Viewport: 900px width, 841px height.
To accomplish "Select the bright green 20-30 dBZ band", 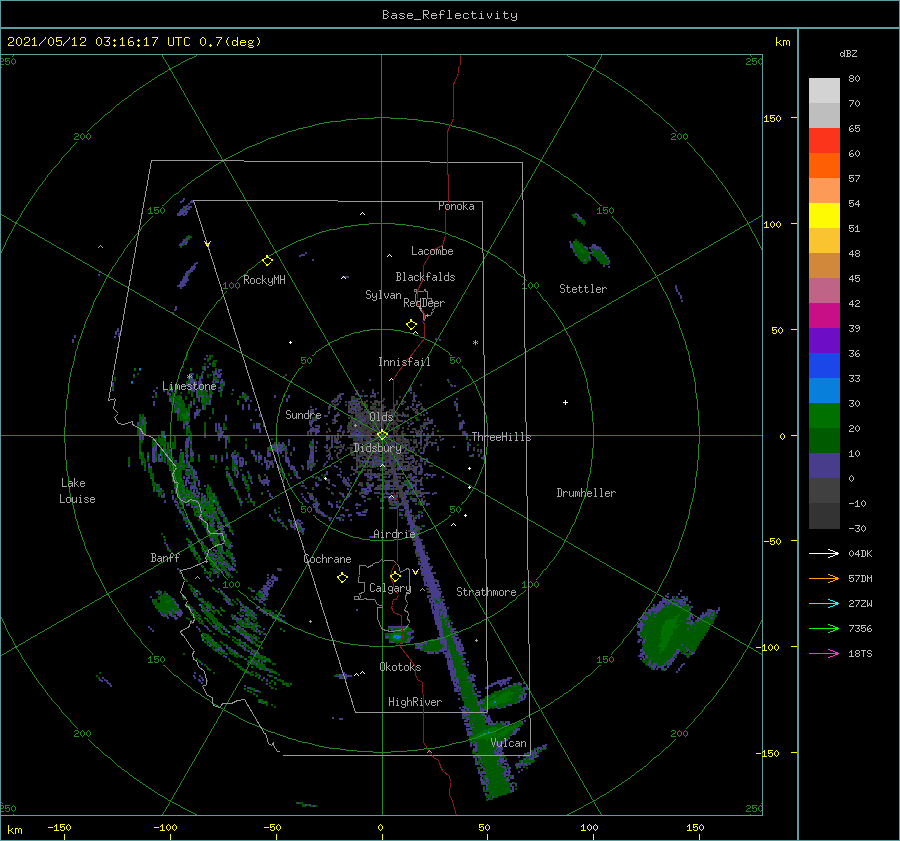I will click(824, 416).
